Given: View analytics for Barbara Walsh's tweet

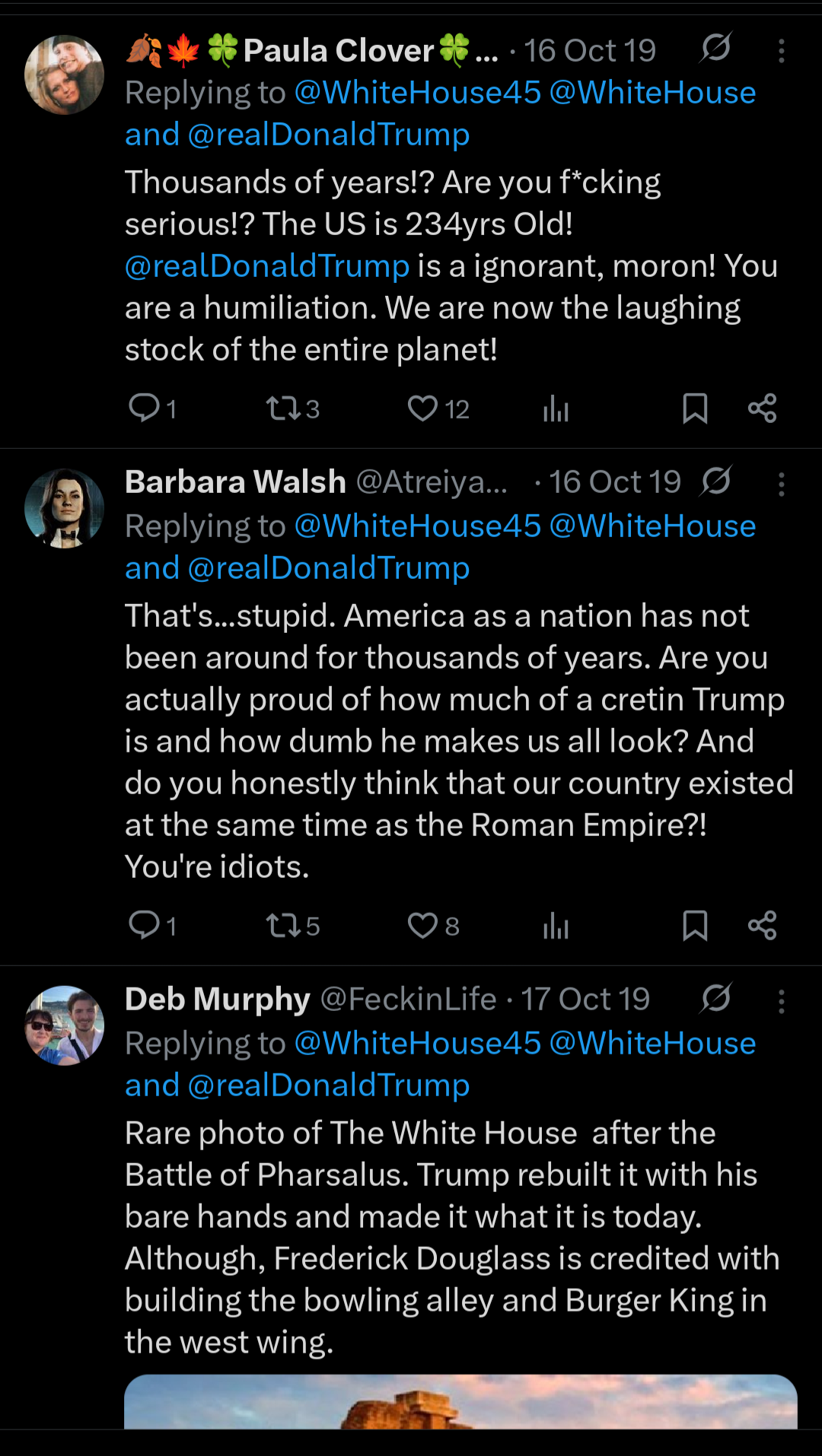Looking at the screenshot, I should pos(556,926).
